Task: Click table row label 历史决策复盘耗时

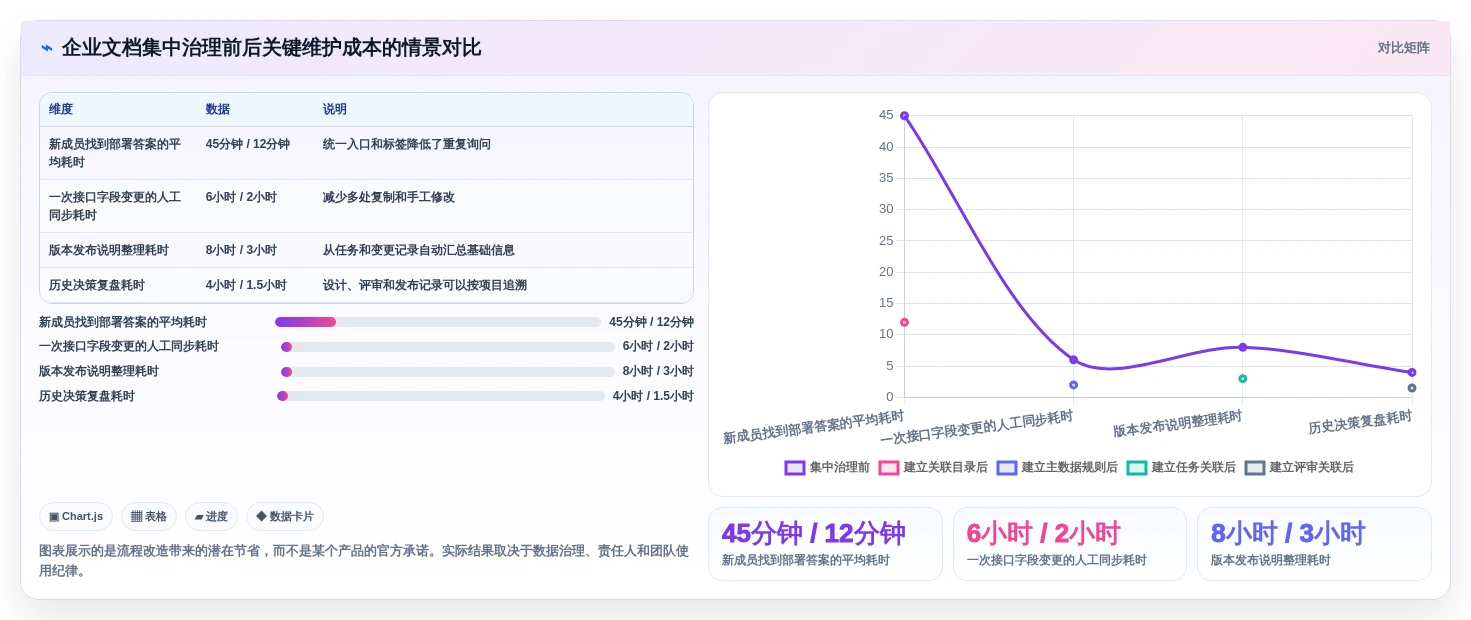Action: coord(97,285)
